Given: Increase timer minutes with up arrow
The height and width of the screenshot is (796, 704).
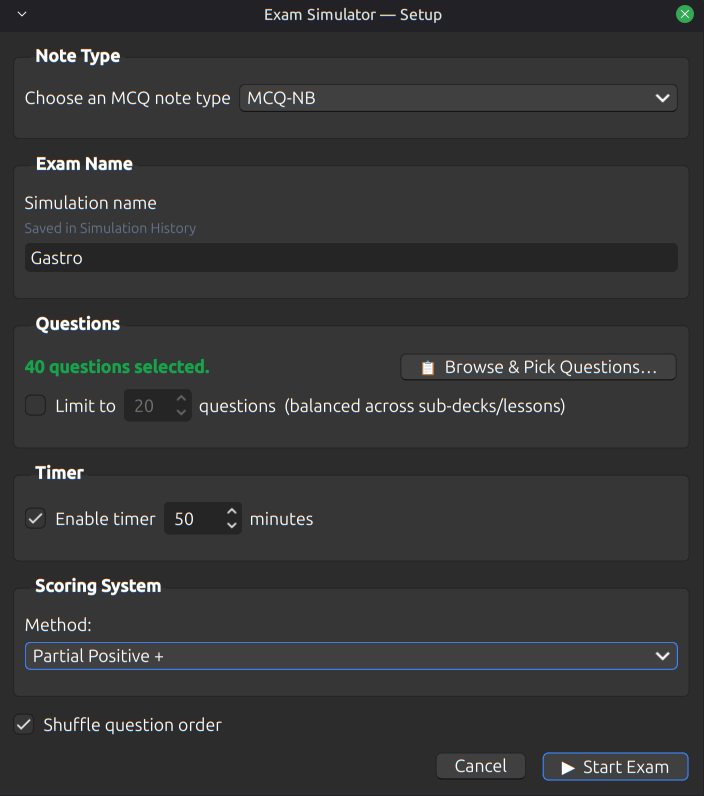Looking at the screenshot, I should click(232, 512).
